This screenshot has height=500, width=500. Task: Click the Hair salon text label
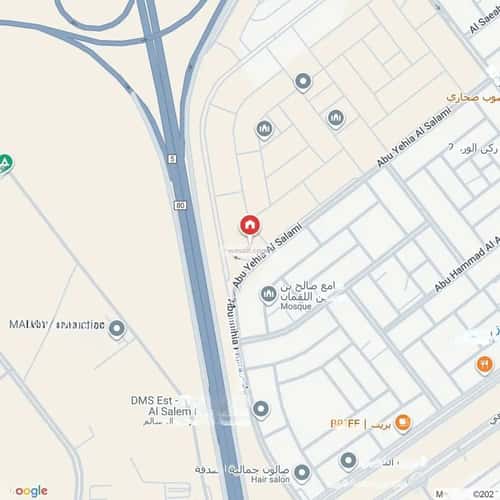[x=270, y=480]
